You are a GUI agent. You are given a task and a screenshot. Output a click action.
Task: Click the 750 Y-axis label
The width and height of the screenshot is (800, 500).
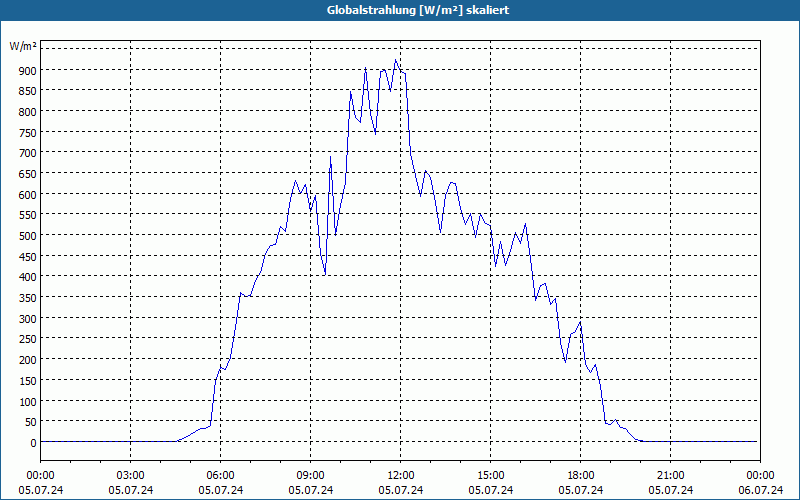[x=29, y=133]
